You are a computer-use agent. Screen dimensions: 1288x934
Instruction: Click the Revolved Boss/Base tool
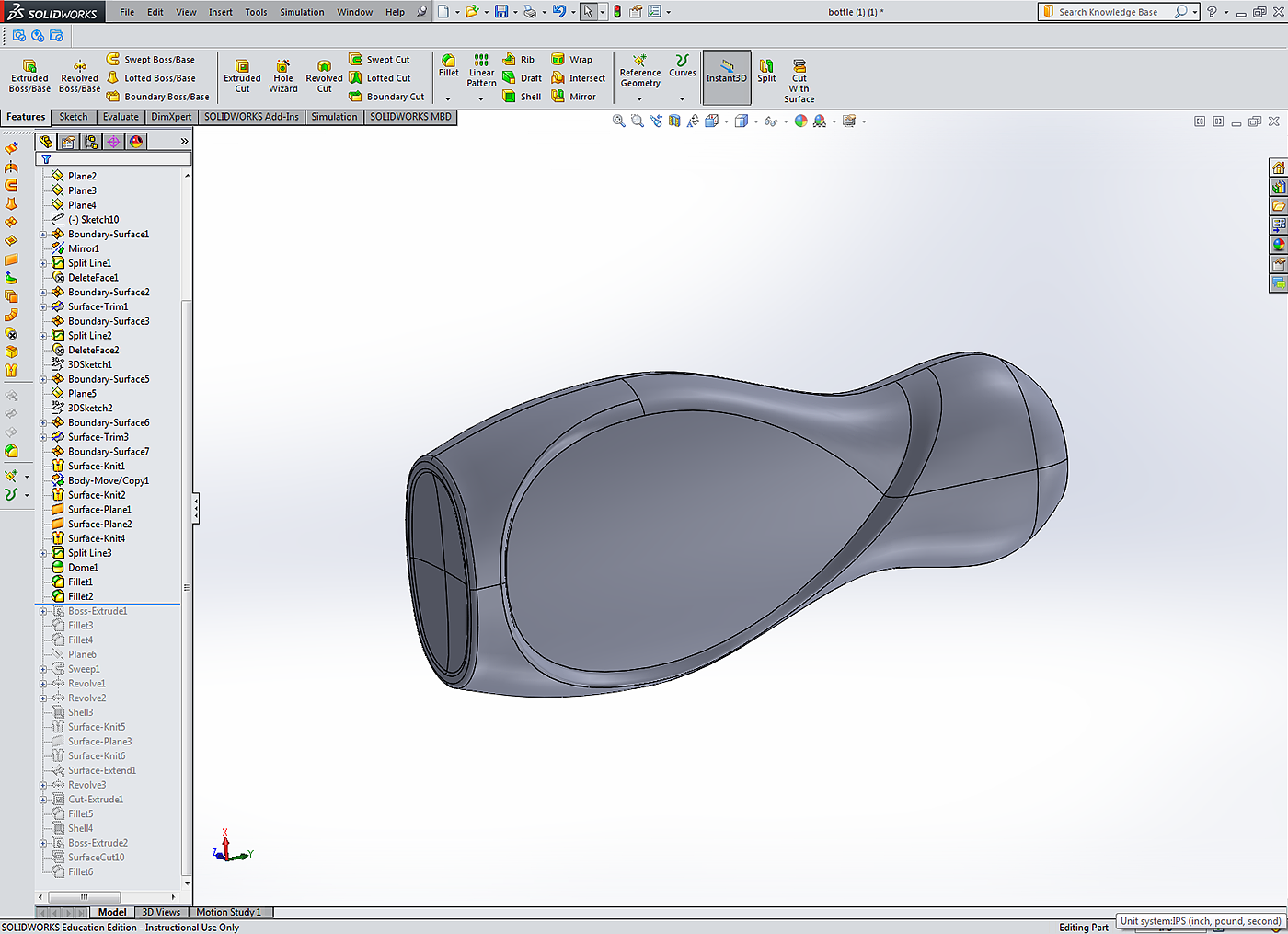click(80, 75)
